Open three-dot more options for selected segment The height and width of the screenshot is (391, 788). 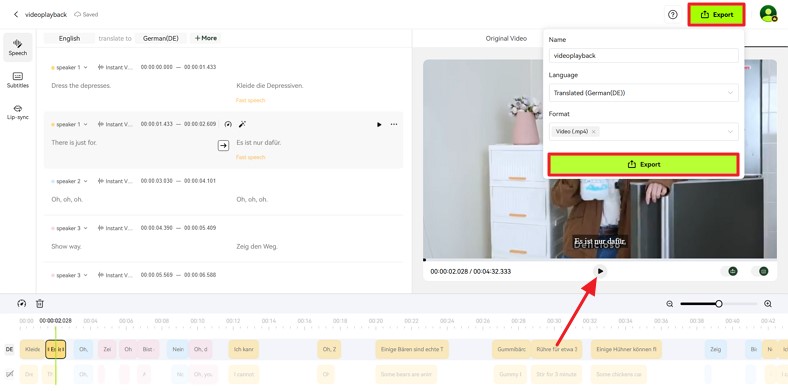(x=393, y=124)
